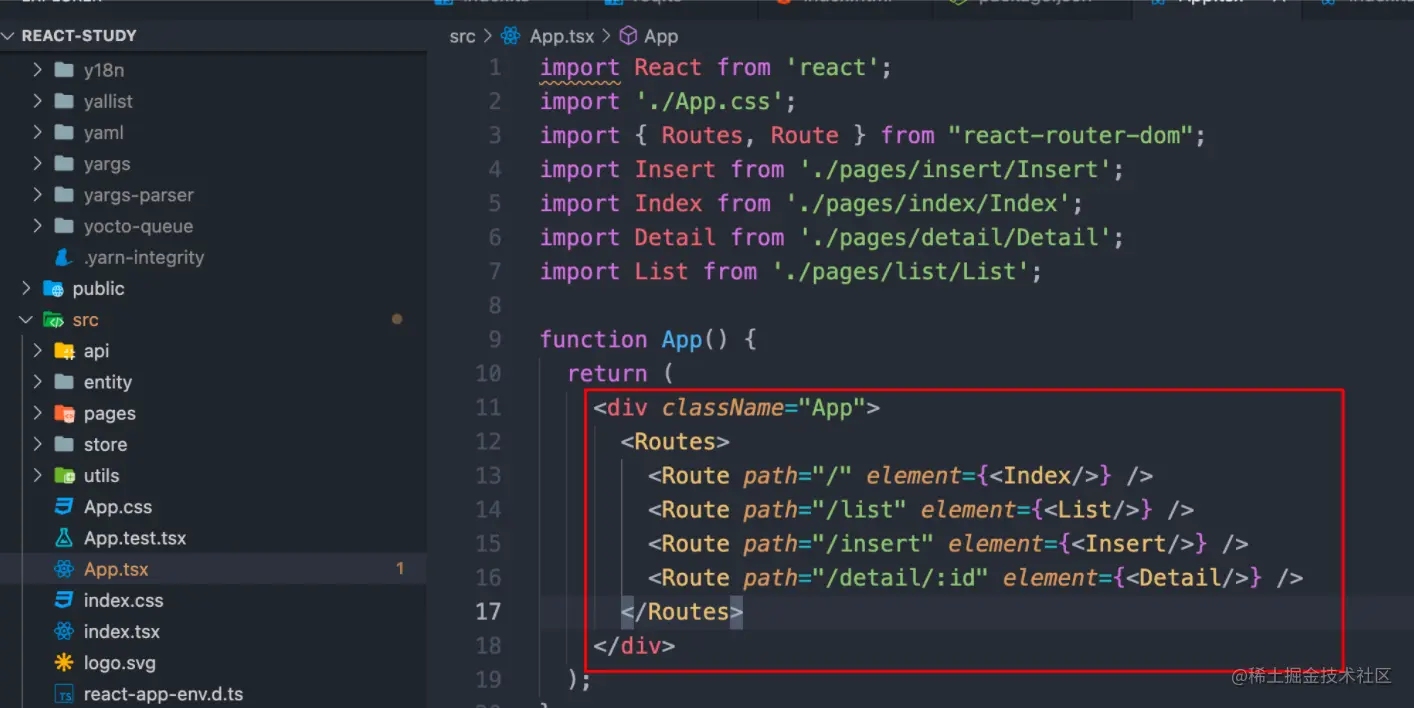Click the y18n folder icon
Image resolution: width=1414 pixels, height=708 pixels.
64,70
